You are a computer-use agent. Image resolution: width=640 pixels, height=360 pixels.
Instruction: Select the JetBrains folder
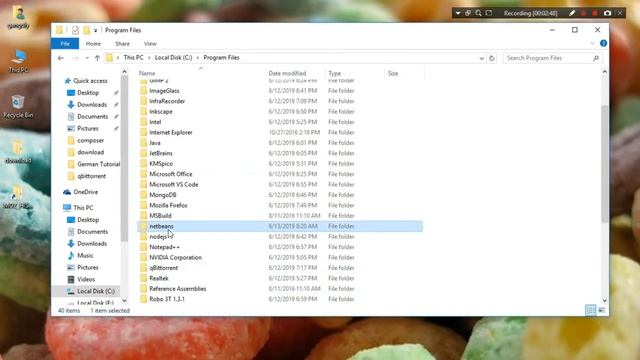click(x=161, y=153)
